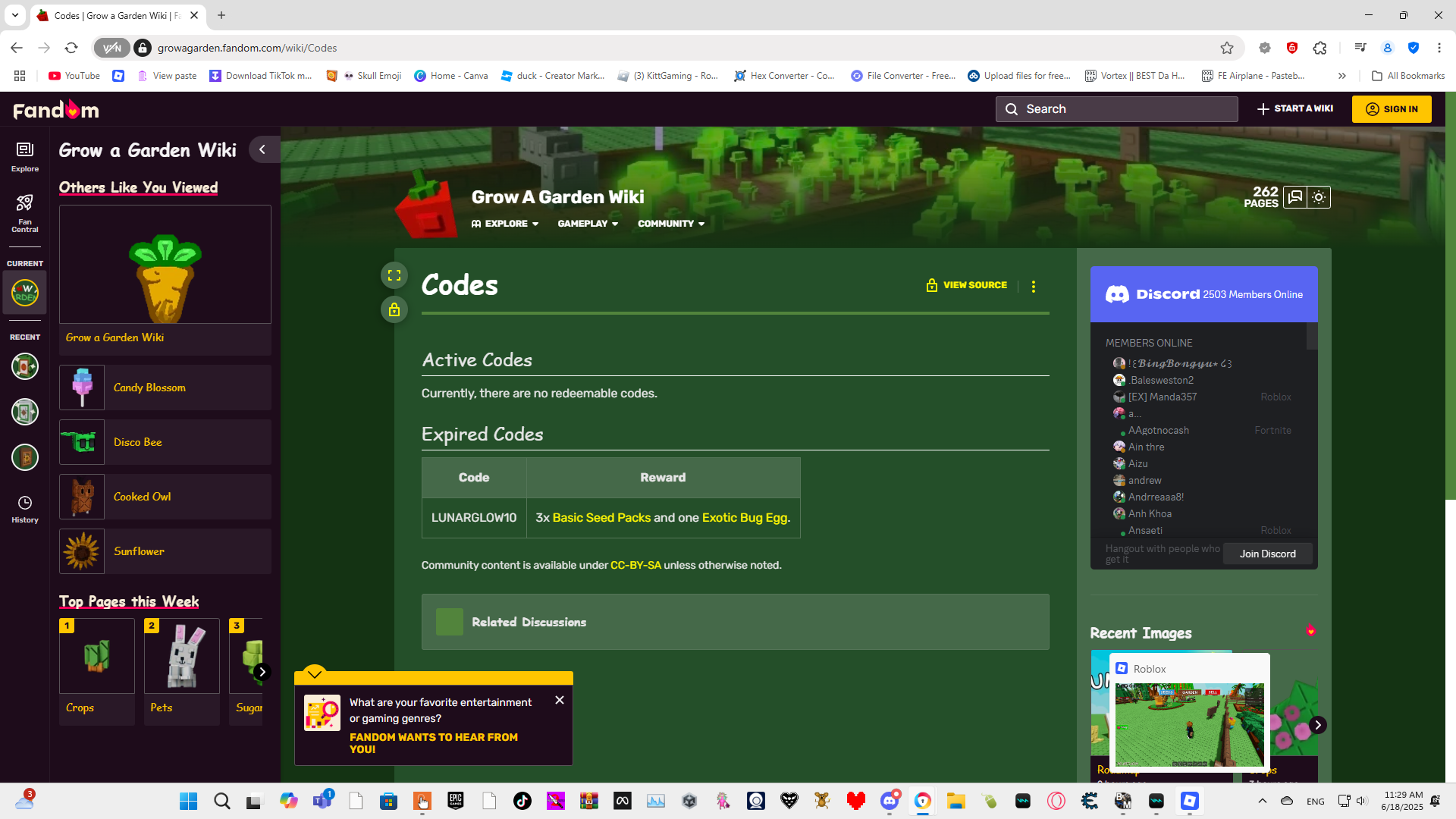Click the Fandom logo
Screen dimensions: 1456x819
56,110
